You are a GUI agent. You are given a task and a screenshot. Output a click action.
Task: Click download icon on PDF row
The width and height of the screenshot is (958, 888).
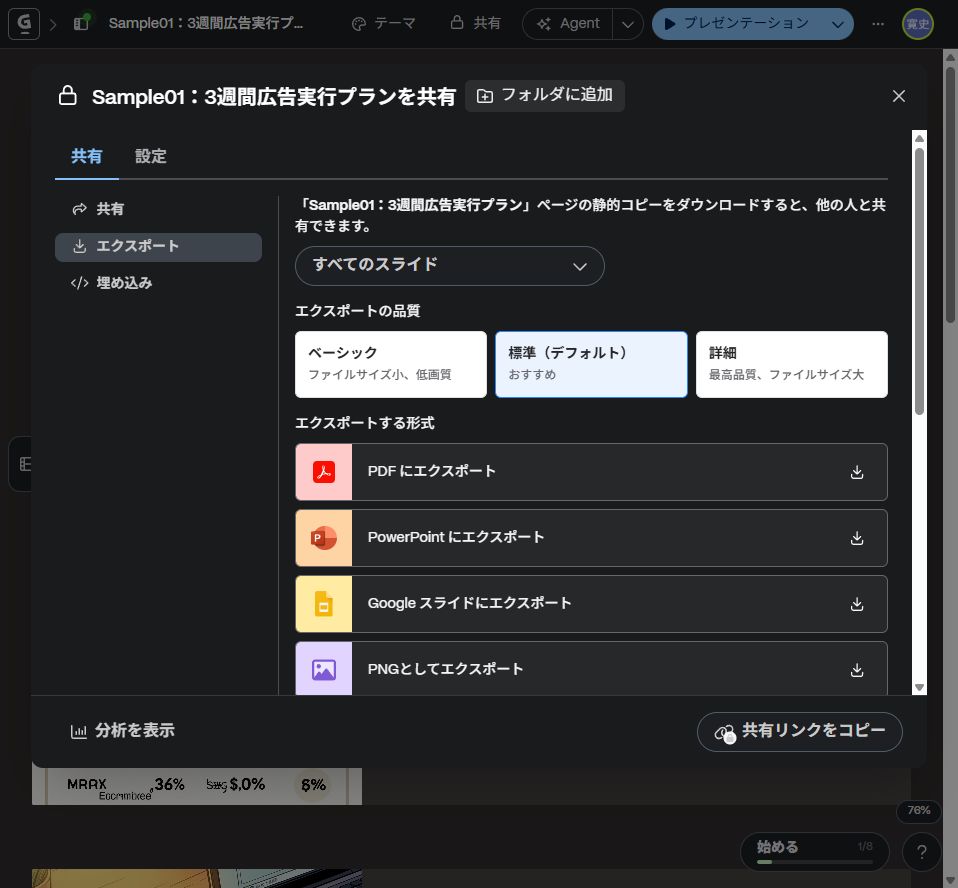[x=857, y=472]
